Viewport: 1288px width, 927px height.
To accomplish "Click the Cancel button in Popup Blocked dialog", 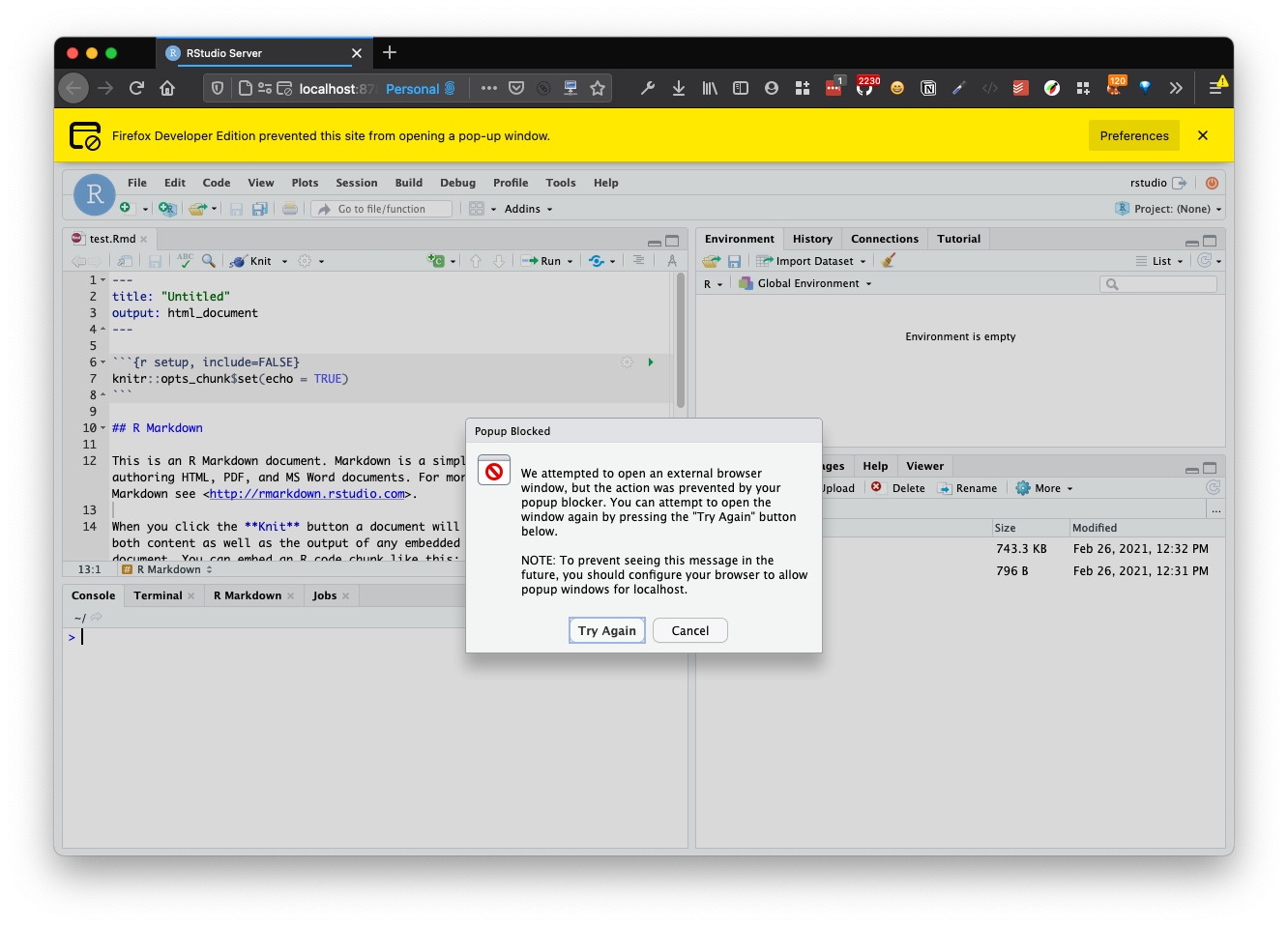I will coord(690,630).
